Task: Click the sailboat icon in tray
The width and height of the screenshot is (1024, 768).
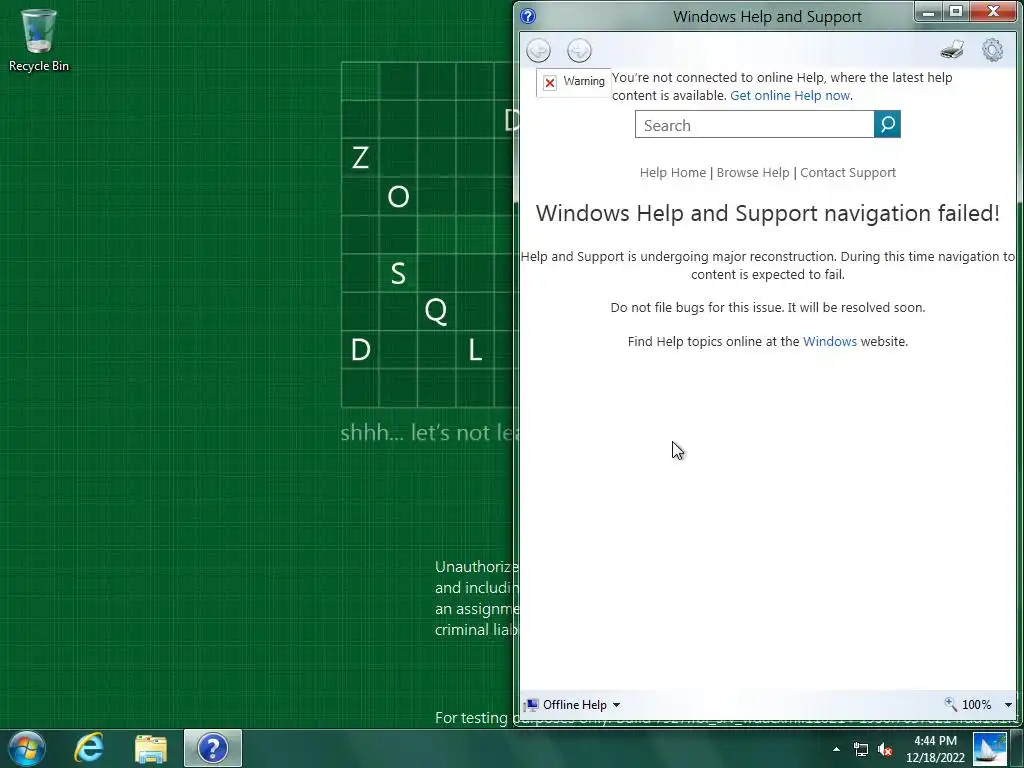Action: (989, 748)
